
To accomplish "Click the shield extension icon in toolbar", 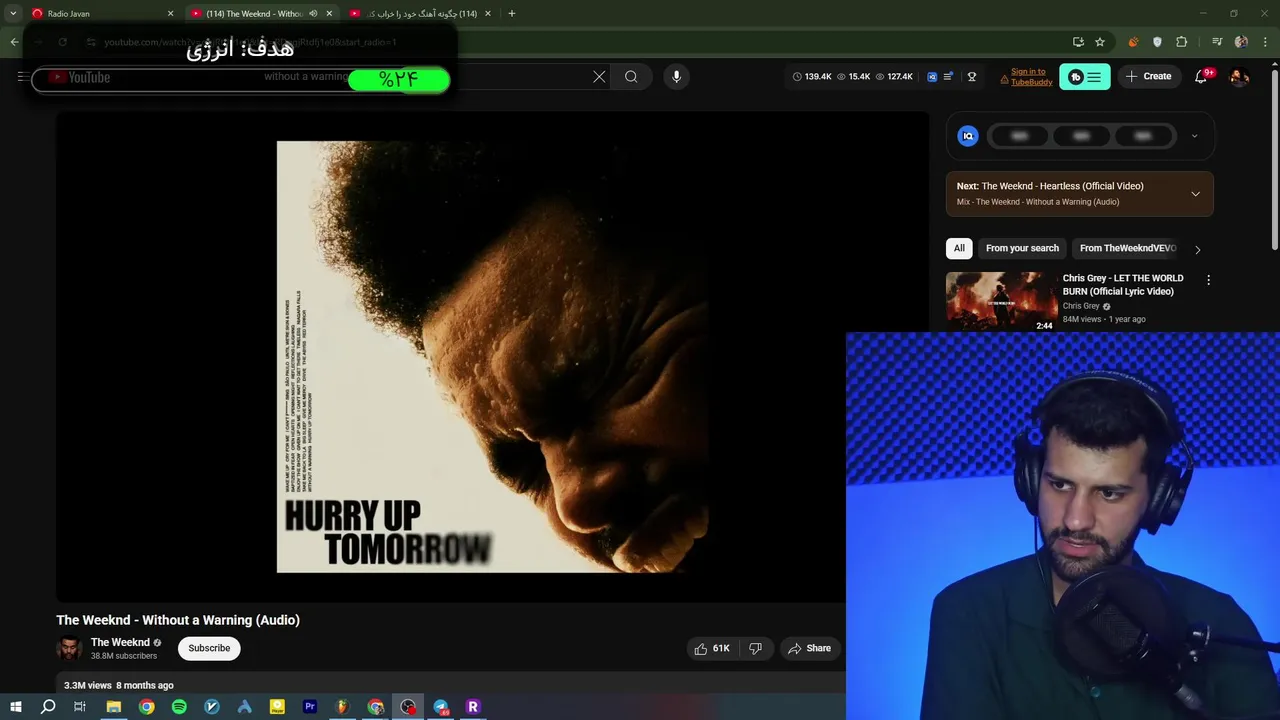I will (x=1157, y=42).
